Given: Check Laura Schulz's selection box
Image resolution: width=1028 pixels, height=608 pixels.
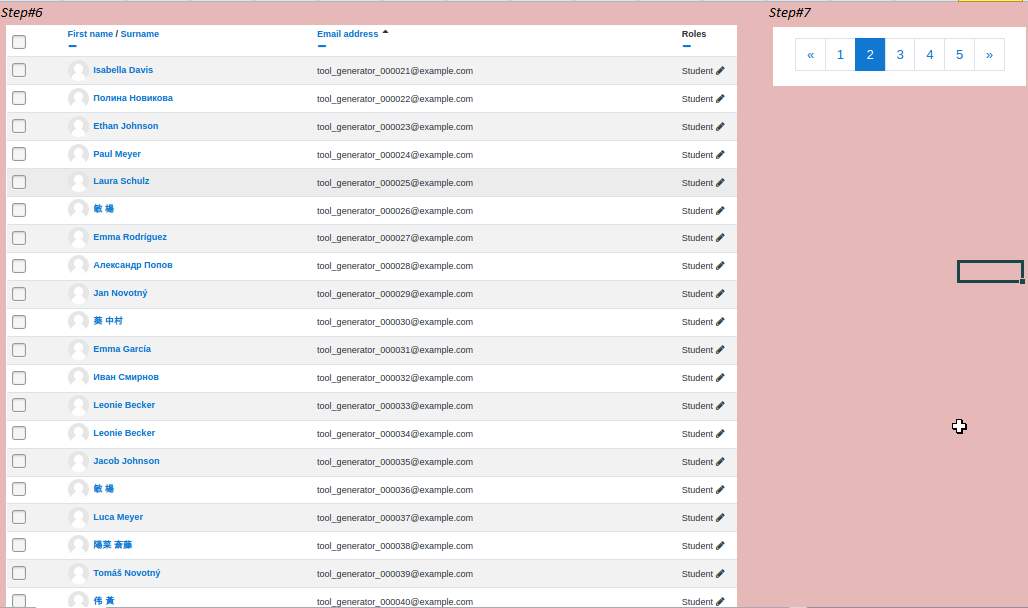Looking at the screenshot, I should tap(19, 182).
